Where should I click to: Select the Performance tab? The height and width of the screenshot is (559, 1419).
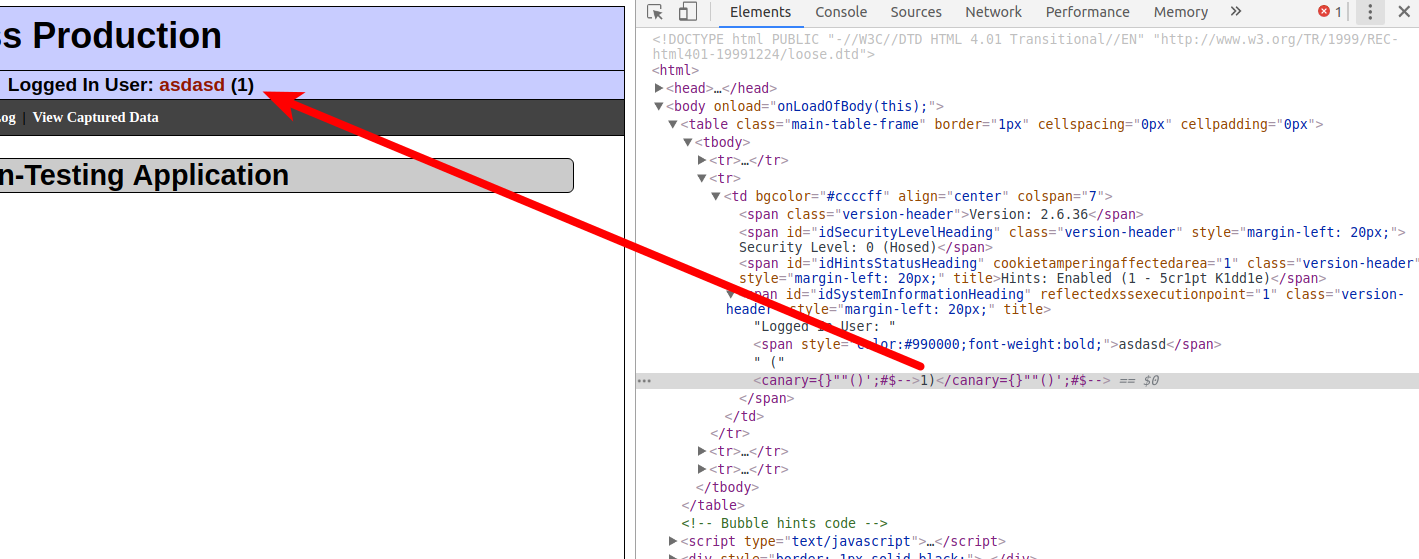[1087, 12]
